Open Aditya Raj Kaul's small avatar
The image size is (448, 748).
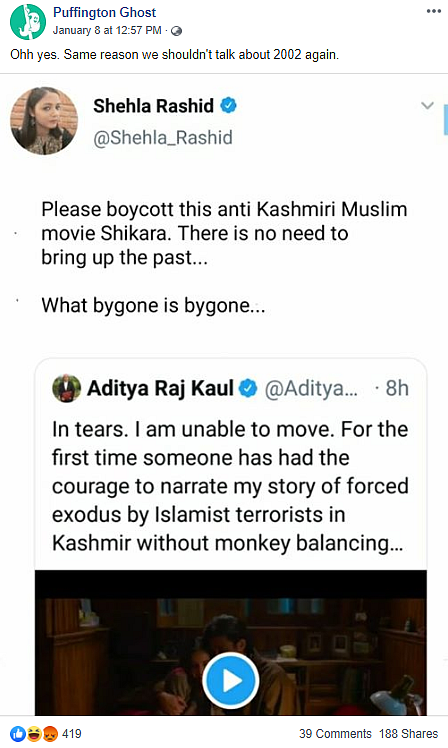(66, 388)
